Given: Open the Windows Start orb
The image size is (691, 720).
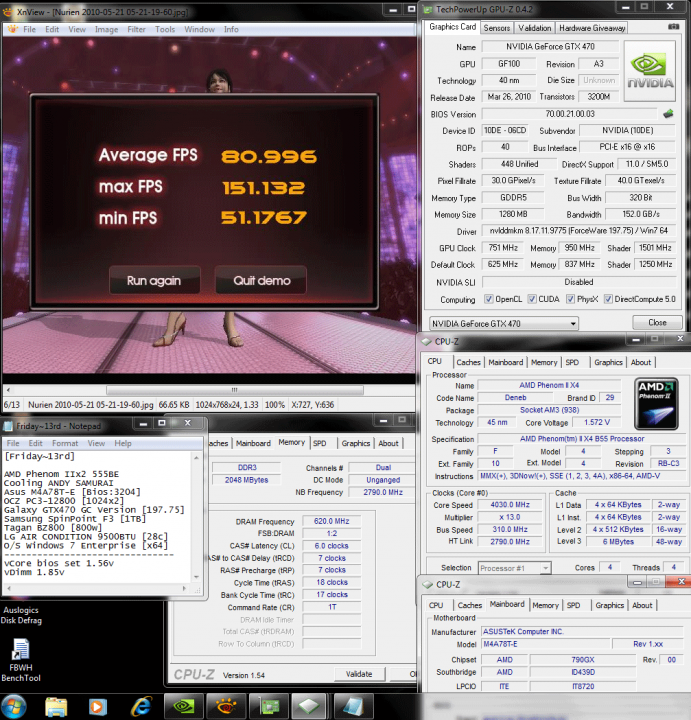Looking at the screenshot, I should (14, 706).
